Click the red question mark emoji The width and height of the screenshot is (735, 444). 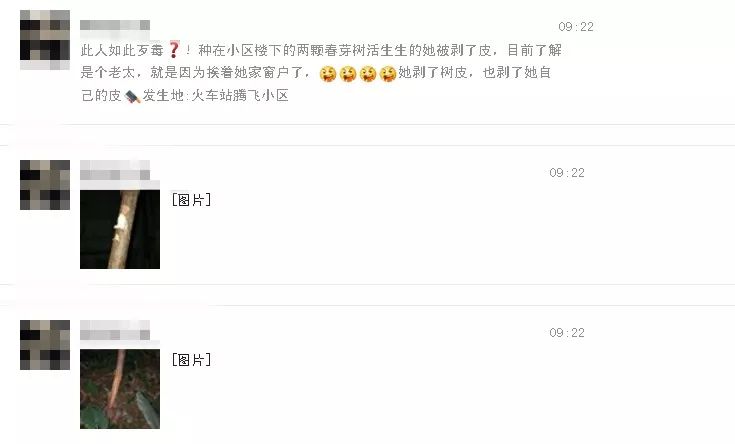tap(174, 50)
